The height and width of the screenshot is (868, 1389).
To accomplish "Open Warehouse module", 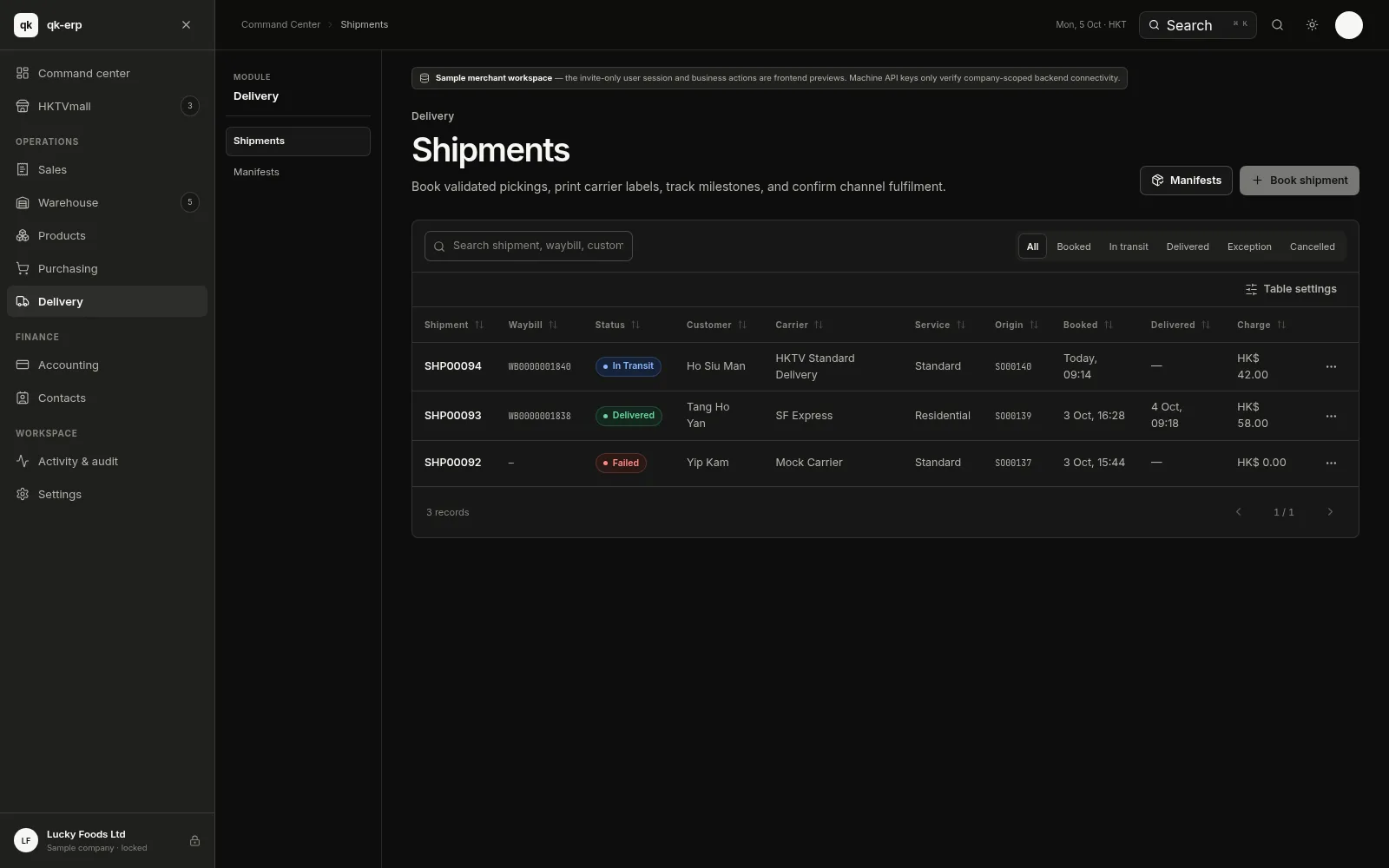I will pos(107,202).
